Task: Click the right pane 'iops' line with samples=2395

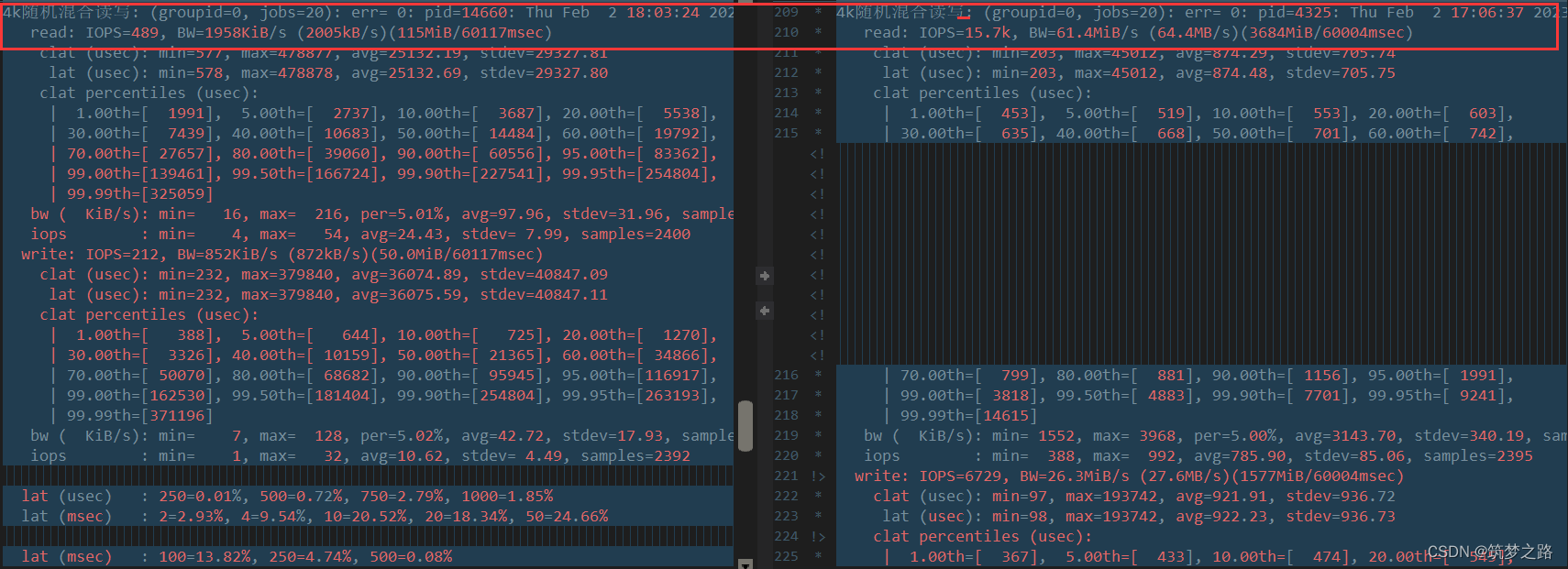Action: [1198, 456]
